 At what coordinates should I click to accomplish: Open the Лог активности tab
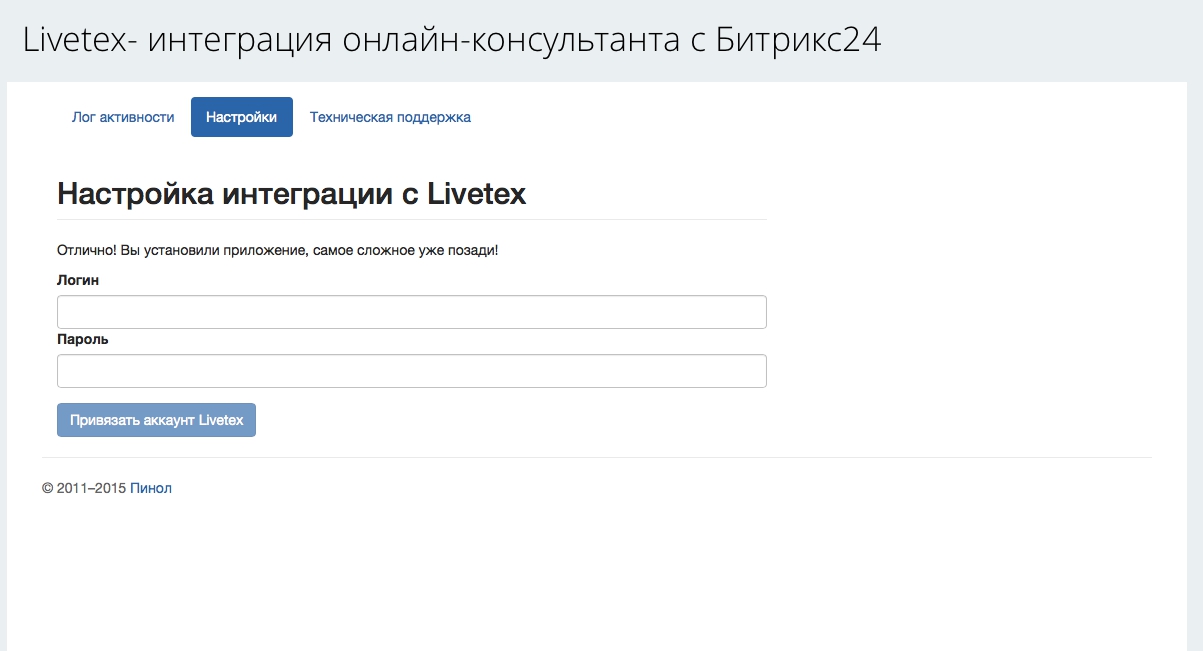[123, 117]
